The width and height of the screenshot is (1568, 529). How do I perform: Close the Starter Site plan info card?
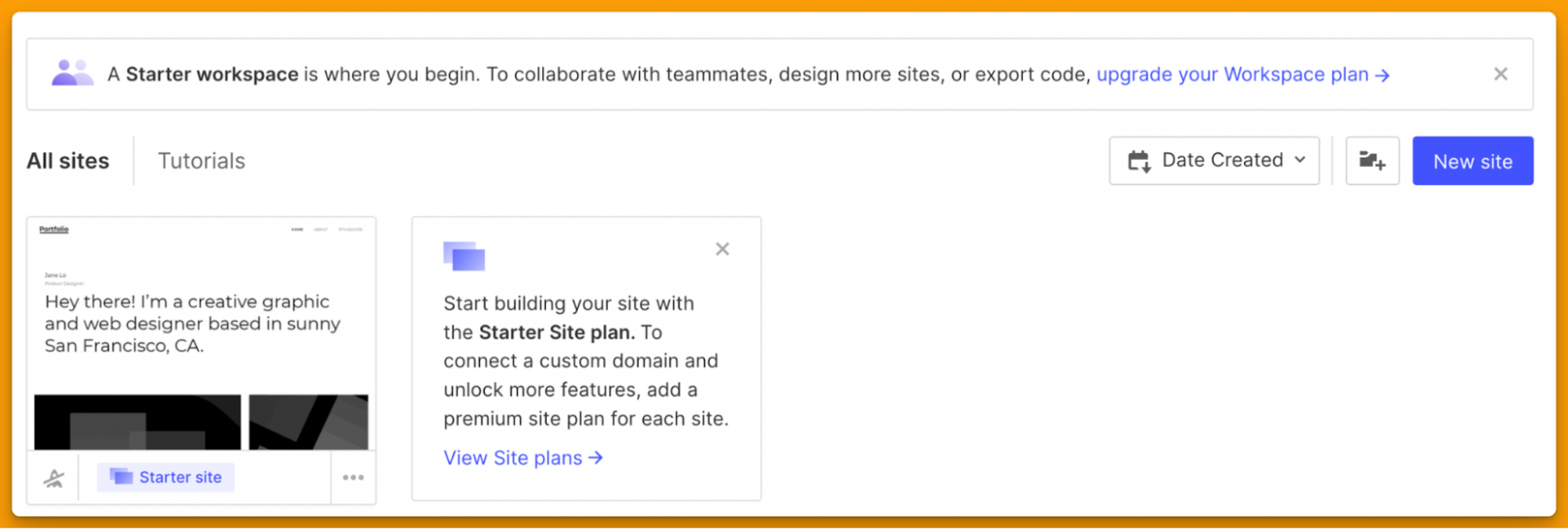point(722,249)
